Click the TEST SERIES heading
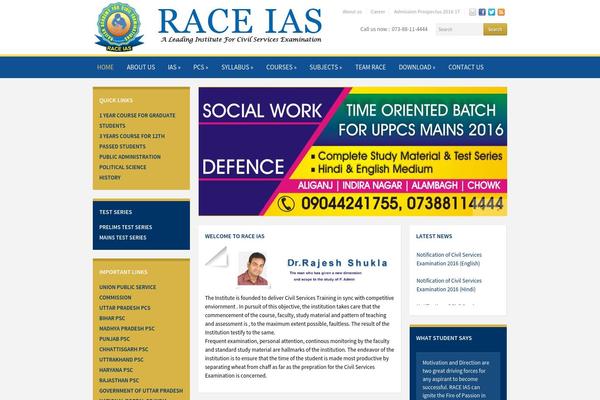The width and height of the screenshot is (600, 400). pos(116,212)
